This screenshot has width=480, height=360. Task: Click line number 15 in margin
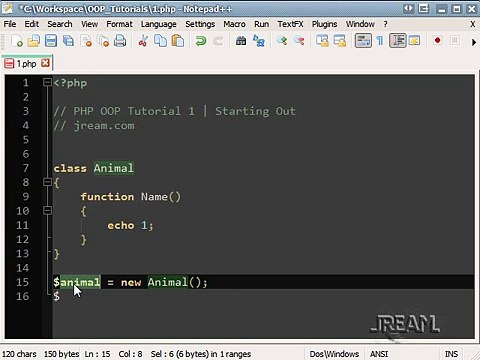pyautogui.click(x=22, y=282)
